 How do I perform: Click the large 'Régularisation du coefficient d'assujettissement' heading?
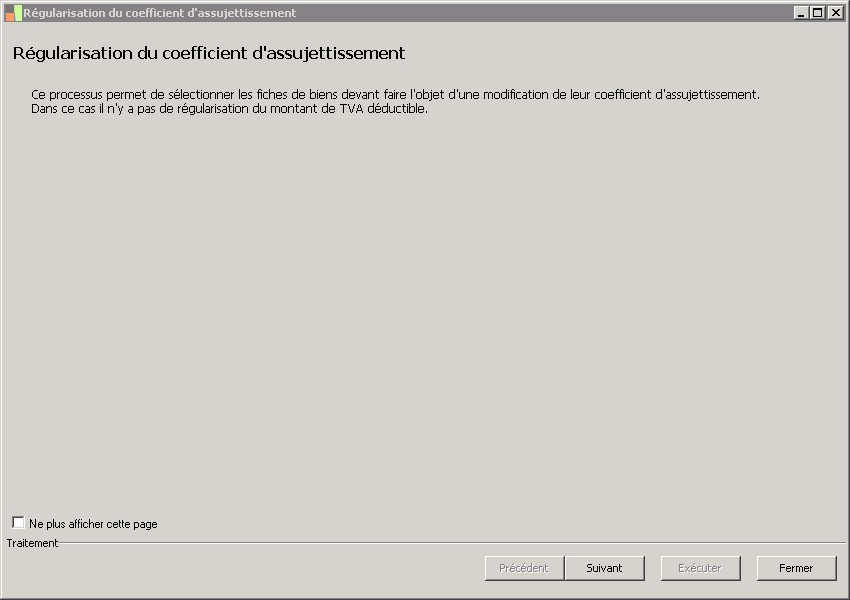click(209, 53)
